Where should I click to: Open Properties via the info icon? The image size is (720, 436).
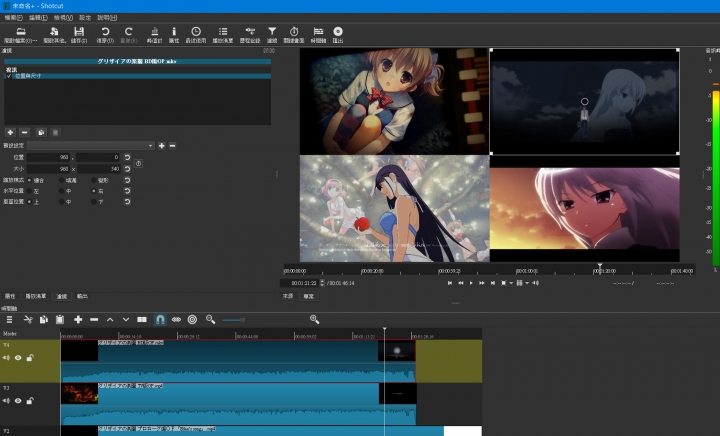click(174, 32)
